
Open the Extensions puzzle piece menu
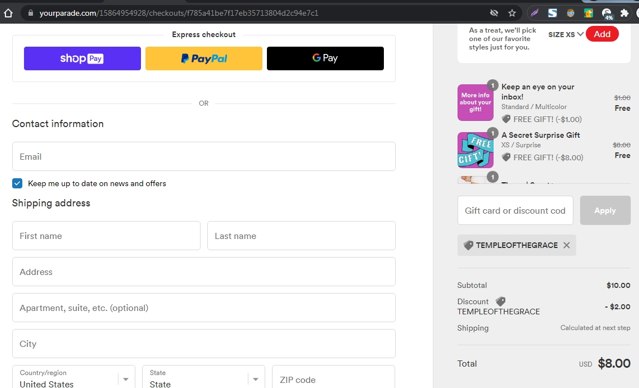coord(624,13)
